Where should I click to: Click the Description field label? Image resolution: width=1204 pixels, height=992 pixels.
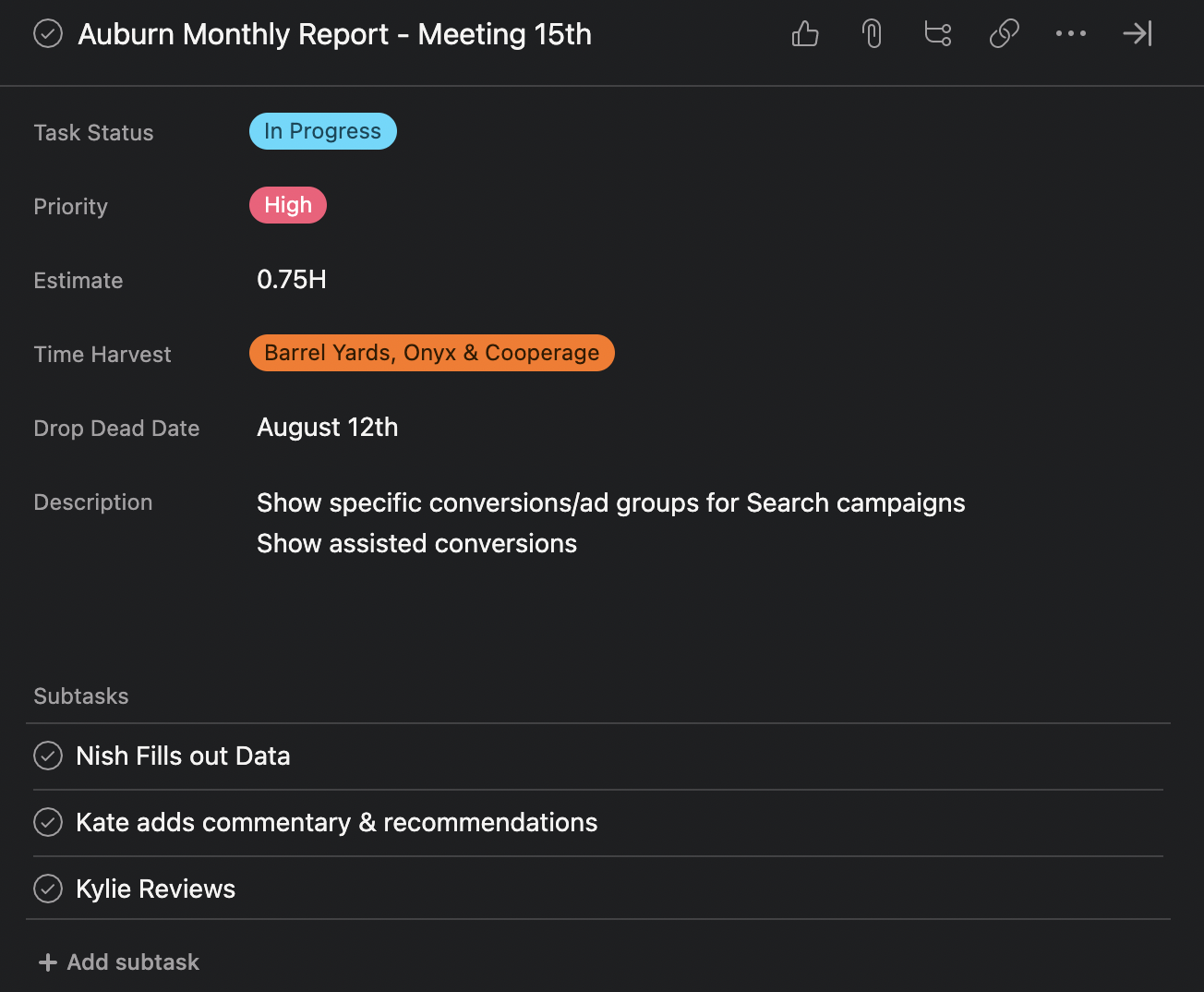click(93, 502)
